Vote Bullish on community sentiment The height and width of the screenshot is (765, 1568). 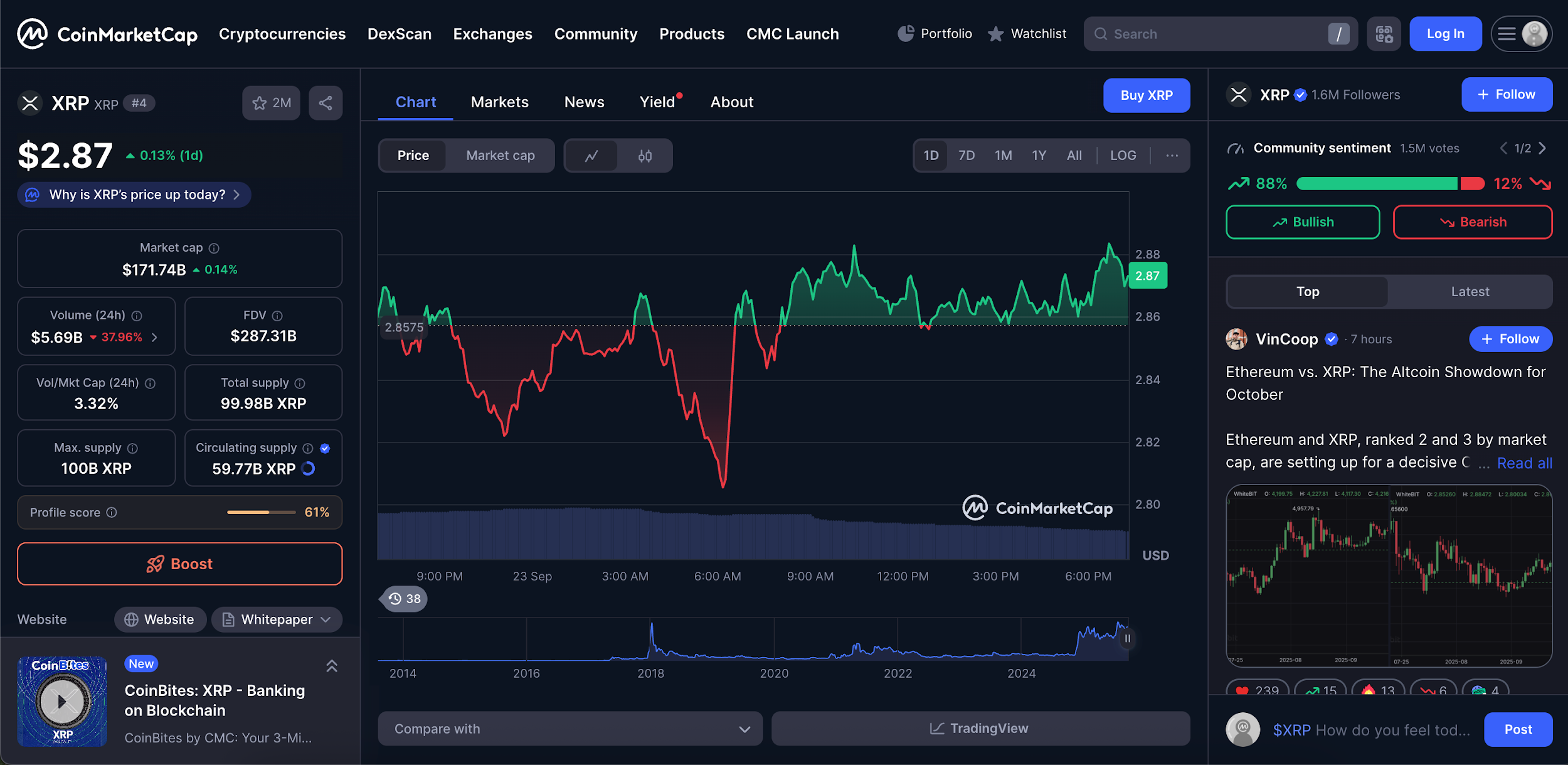pyautogui.click(x=1302, y=222)
